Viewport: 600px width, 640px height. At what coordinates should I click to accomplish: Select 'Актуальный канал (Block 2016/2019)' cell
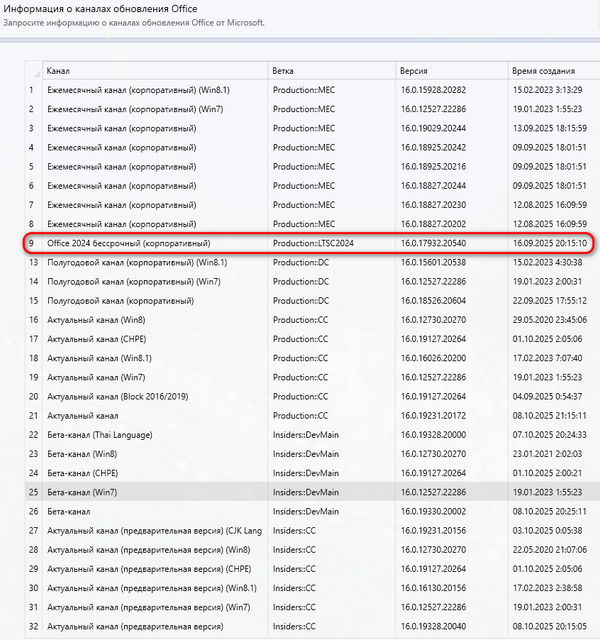(155, 396)
